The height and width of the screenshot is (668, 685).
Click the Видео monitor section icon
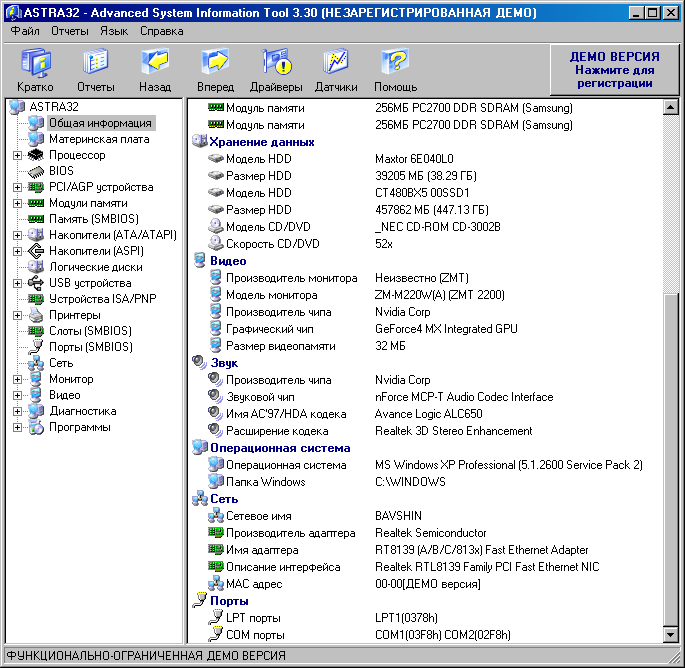[200, 260]
